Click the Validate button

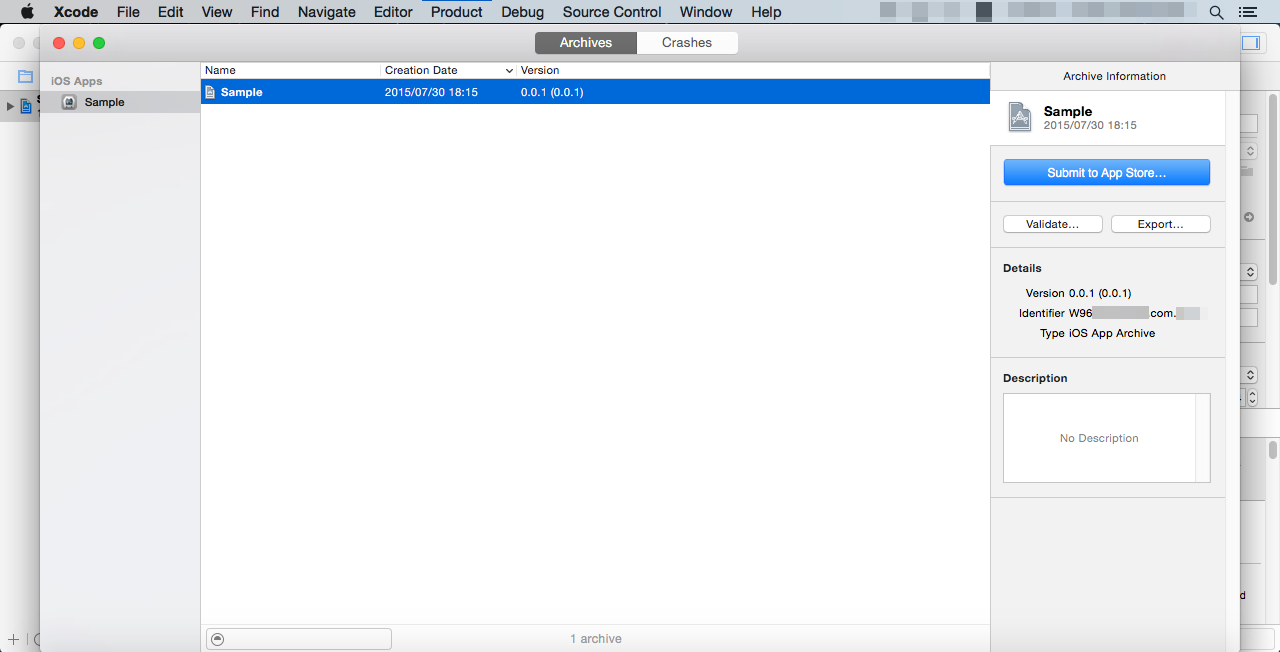tap(1053, 224)
